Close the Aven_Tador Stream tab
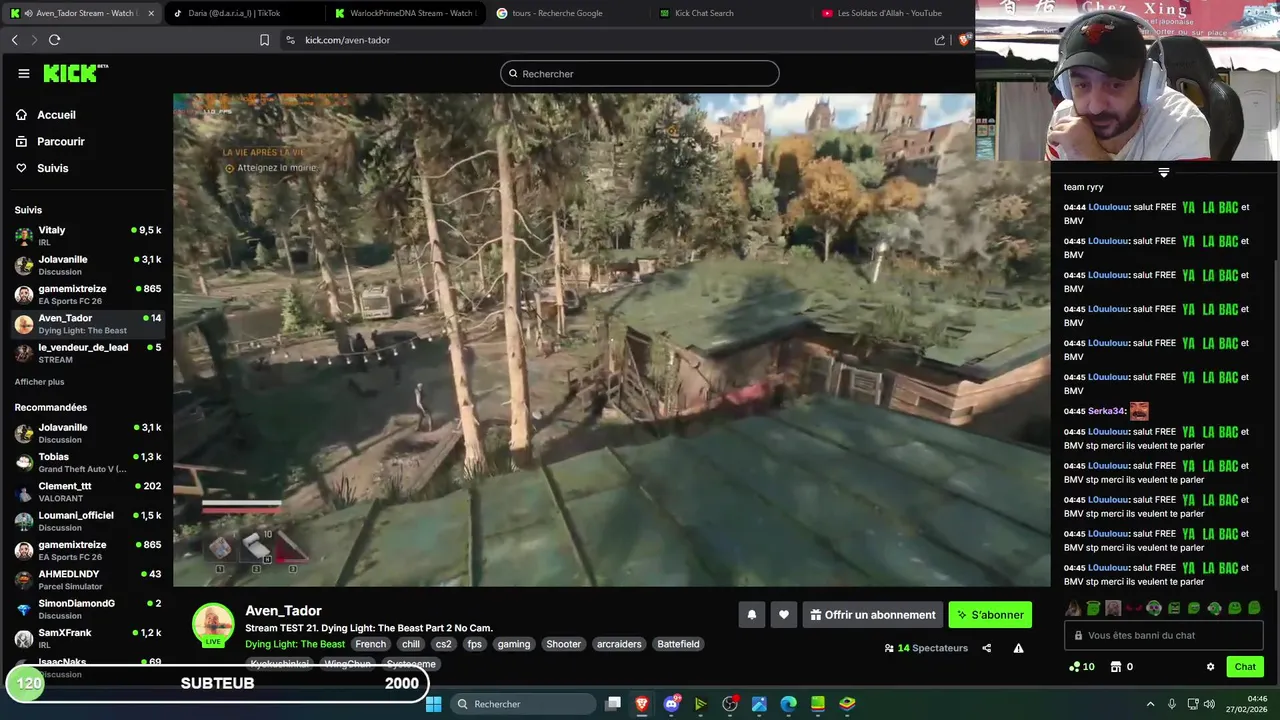 pyautogui.click(x=151, y=13)
